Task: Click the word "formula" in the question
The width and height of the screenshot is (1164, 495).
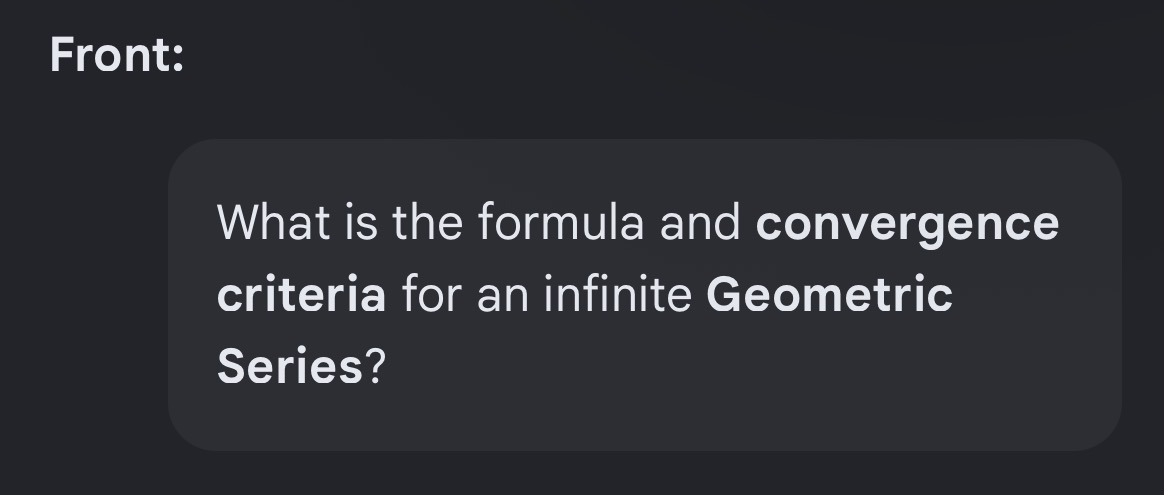Action: [560, 223]
